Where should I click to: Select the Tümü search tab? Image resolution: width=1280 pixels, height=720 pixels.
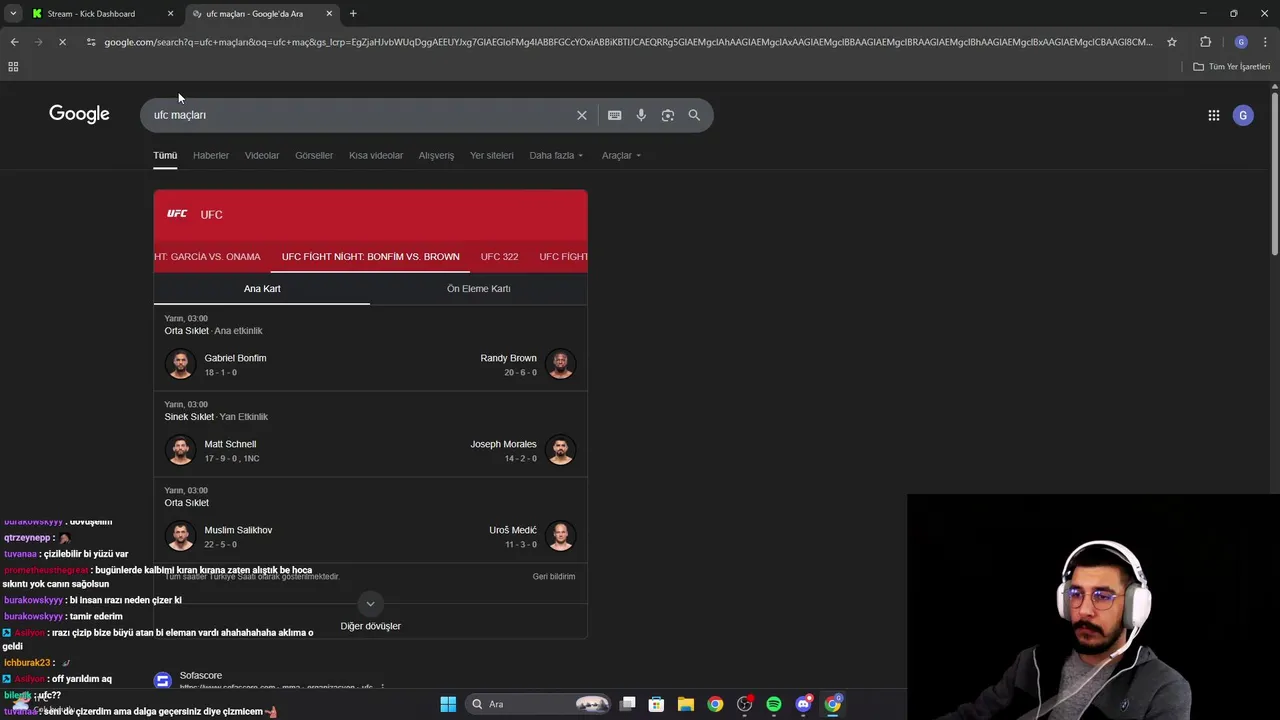(165, 155)
